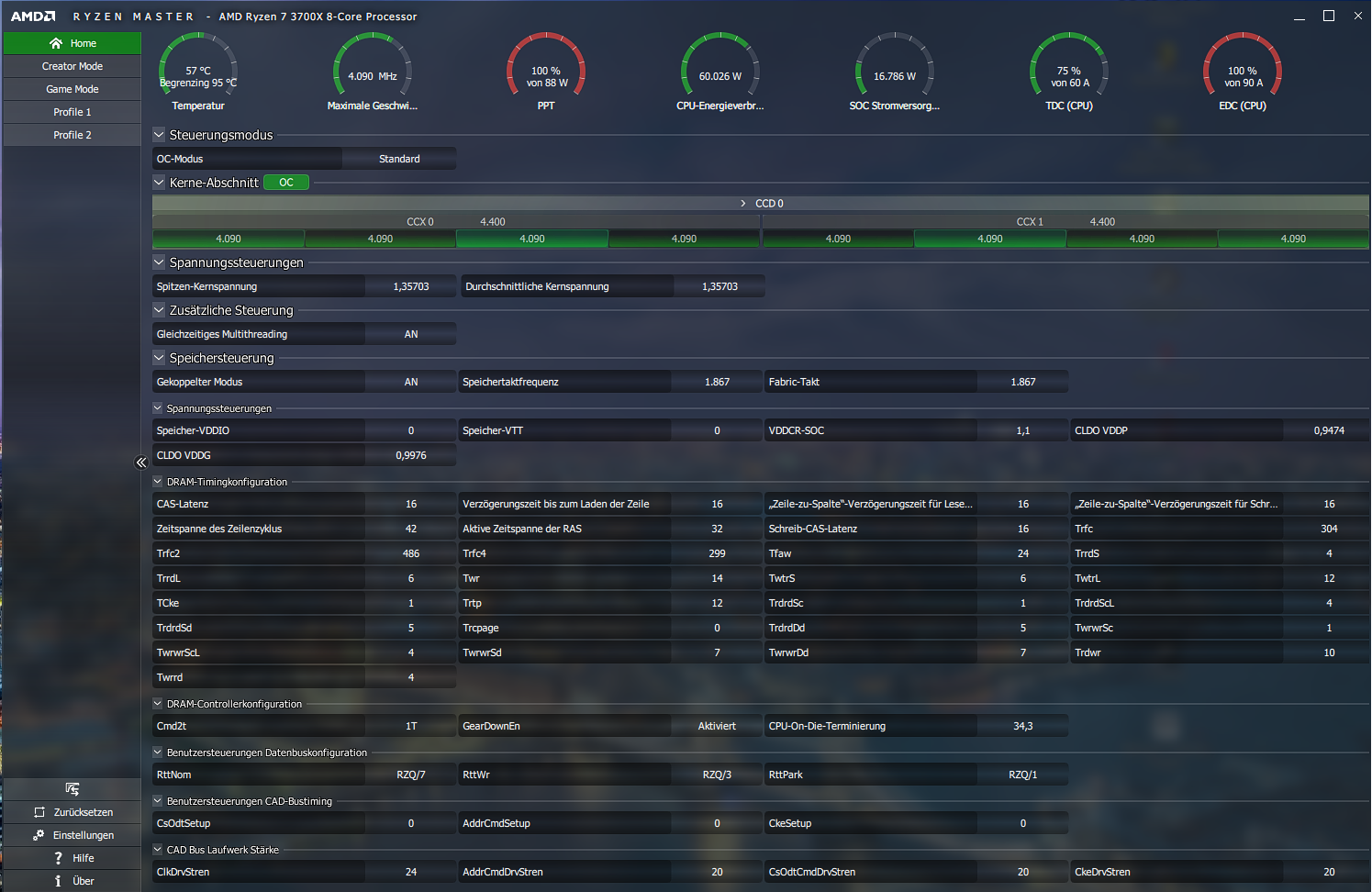Toggle Gleichzeitiges Multithreading AN
This screenshot has height=892, width=1372.
[410, 334]
